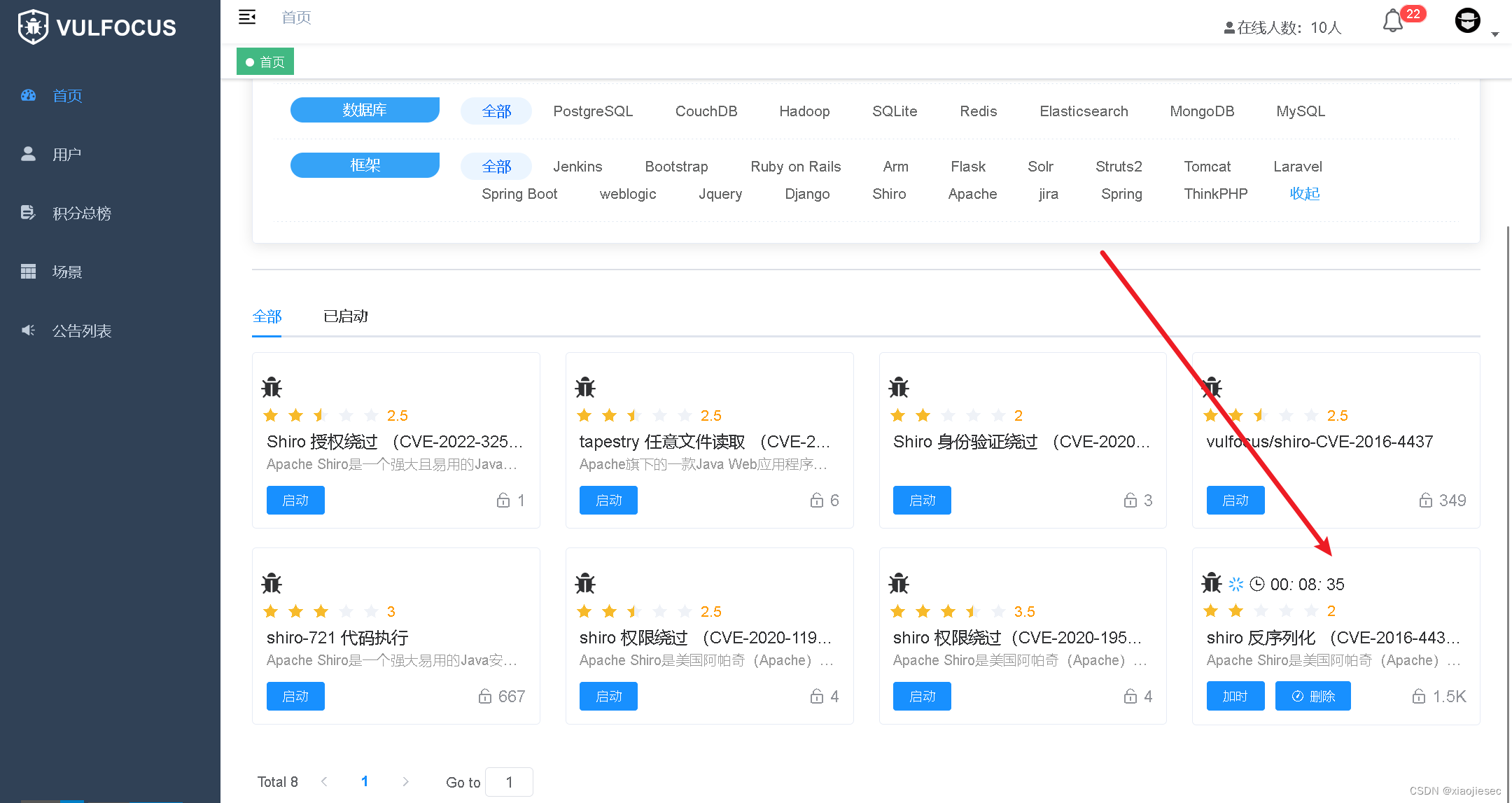Toggle the Tomcat framework filter

coord(1207,167)
